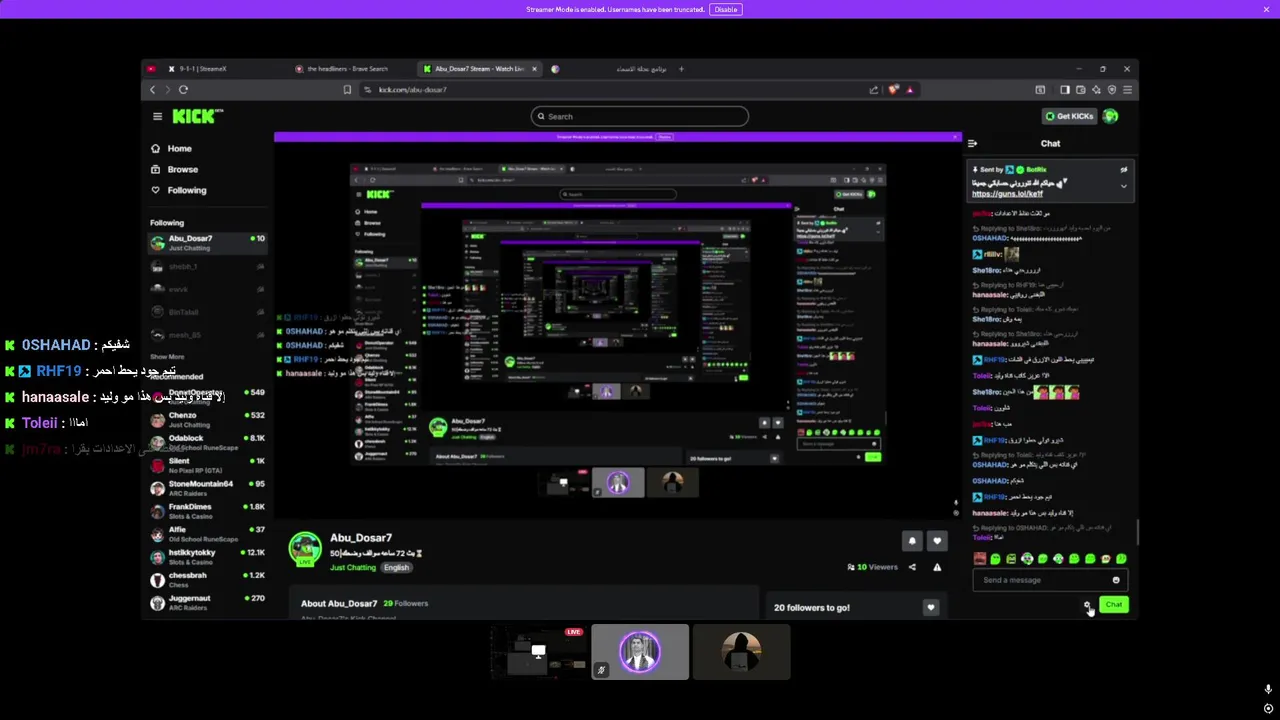Open chat settings gear icon
The image size is (1280, 720).
(x=1087, y=604)
